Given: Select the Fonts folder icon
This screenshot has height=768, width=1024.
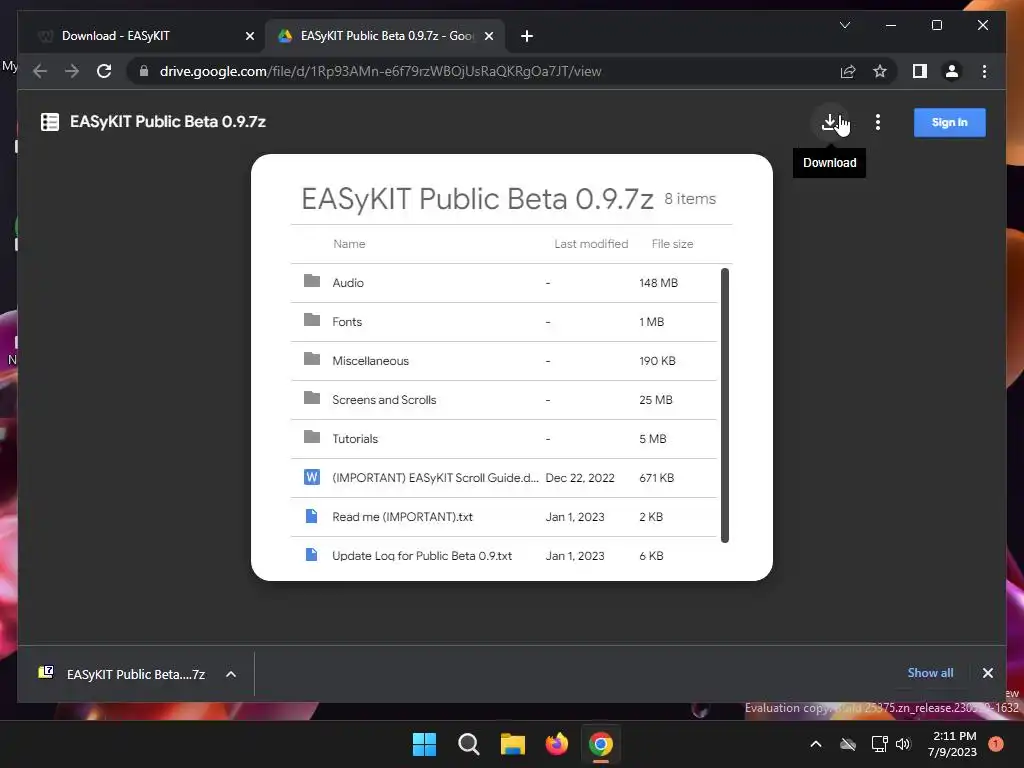Looking at the screenshot, I should 312,320.
